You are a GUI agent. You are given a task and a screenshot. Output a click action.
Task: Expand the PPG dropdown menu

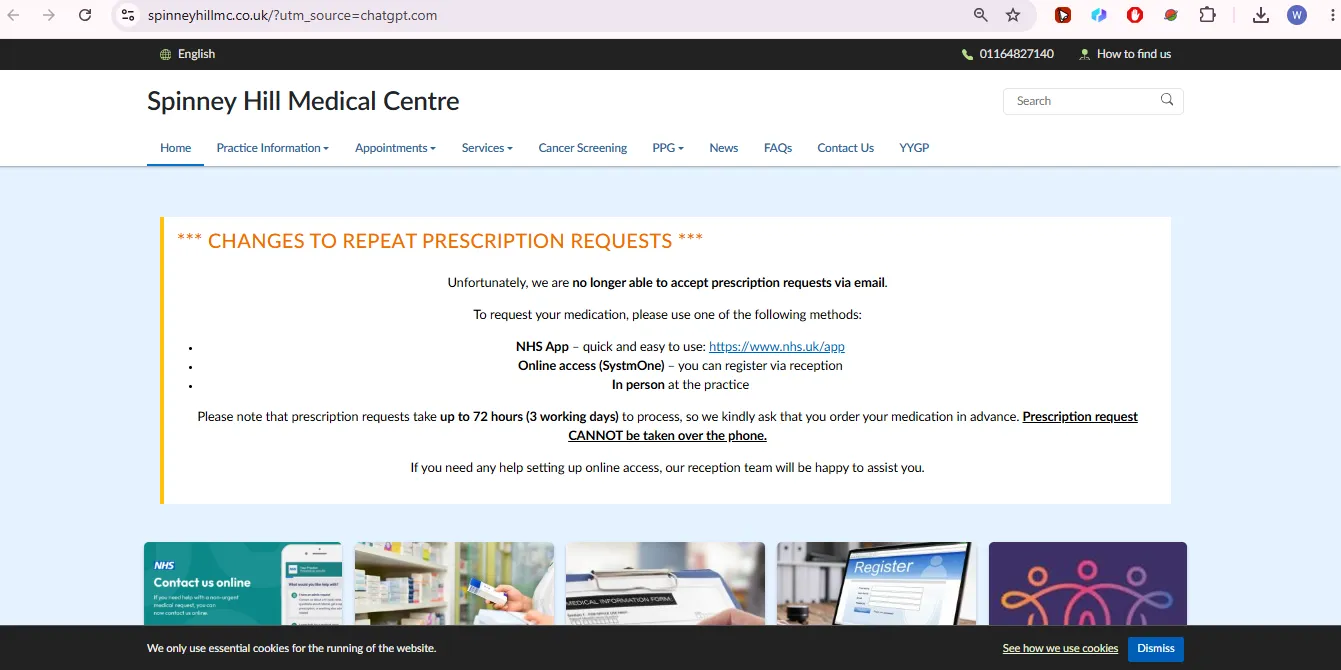pyautogui.click(x=668, y=148)
